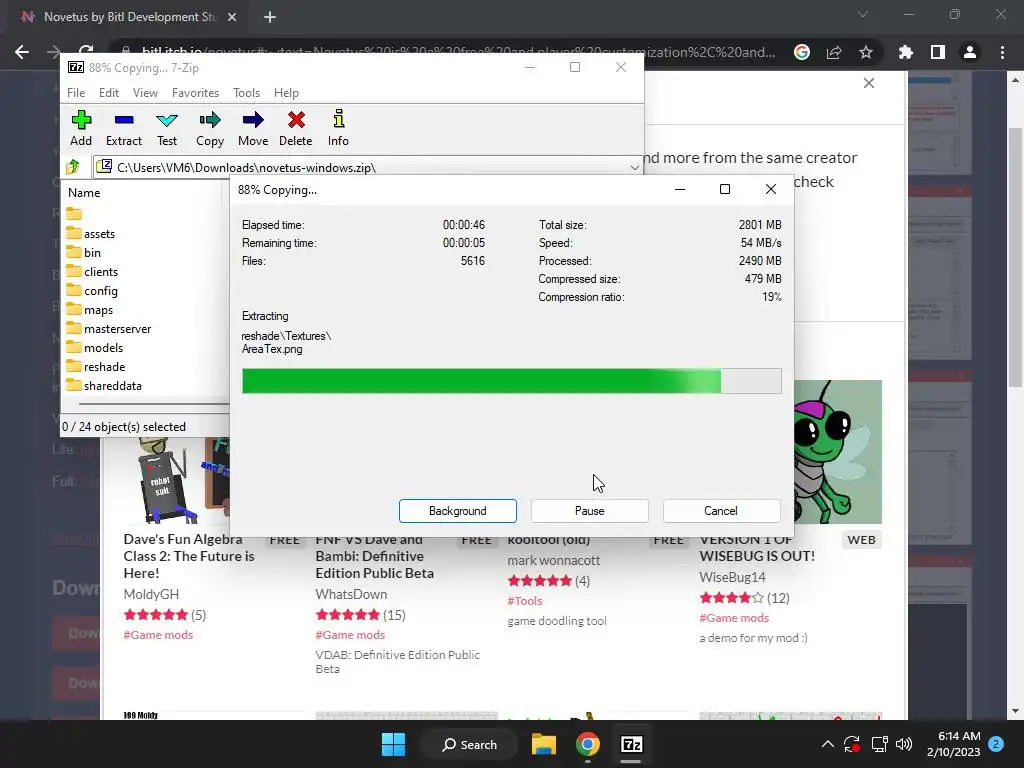Select the Novetus browser tab
This screenshot has width=1024, height=768.
[128, 17]
